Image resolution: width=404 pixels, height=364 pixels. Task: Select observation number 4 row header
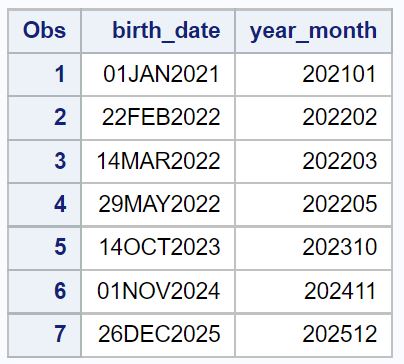(44, 204)
